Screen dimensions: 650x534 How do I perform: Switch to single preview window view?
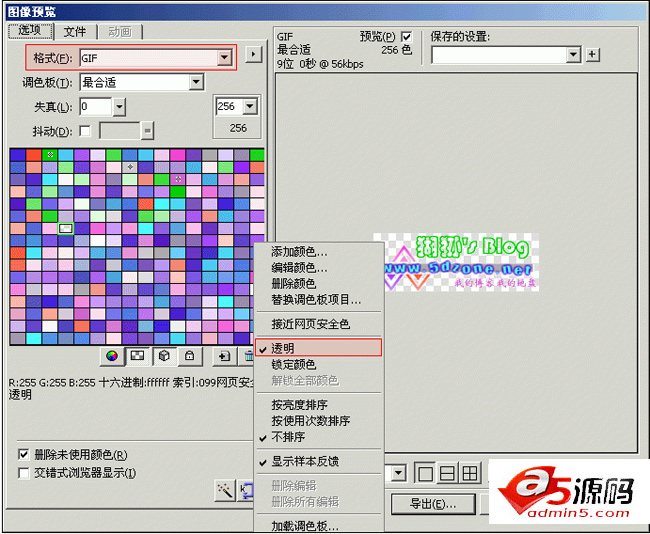[x=426, y=473]
